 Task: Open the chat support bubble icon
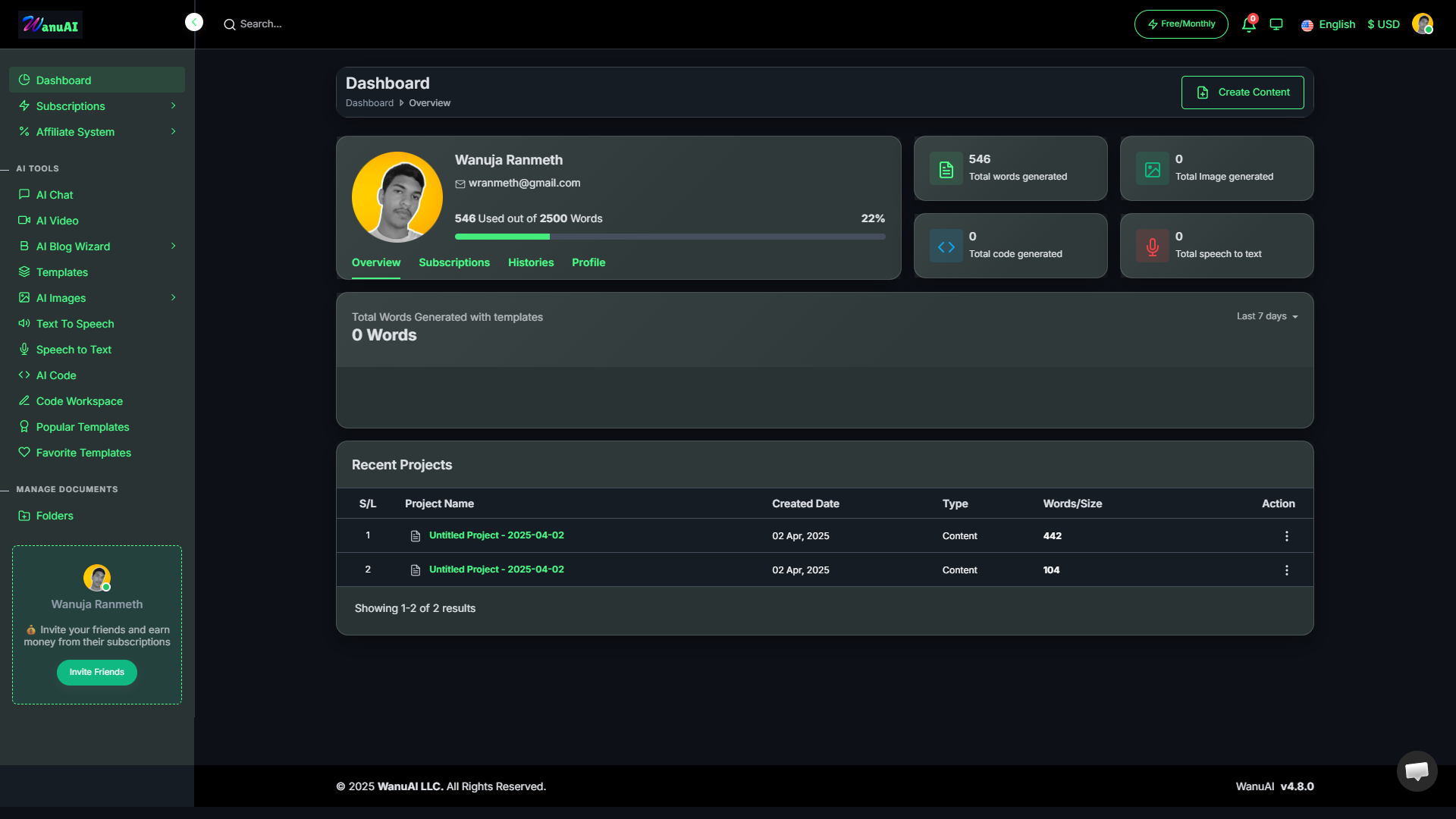click(1417, 771)
